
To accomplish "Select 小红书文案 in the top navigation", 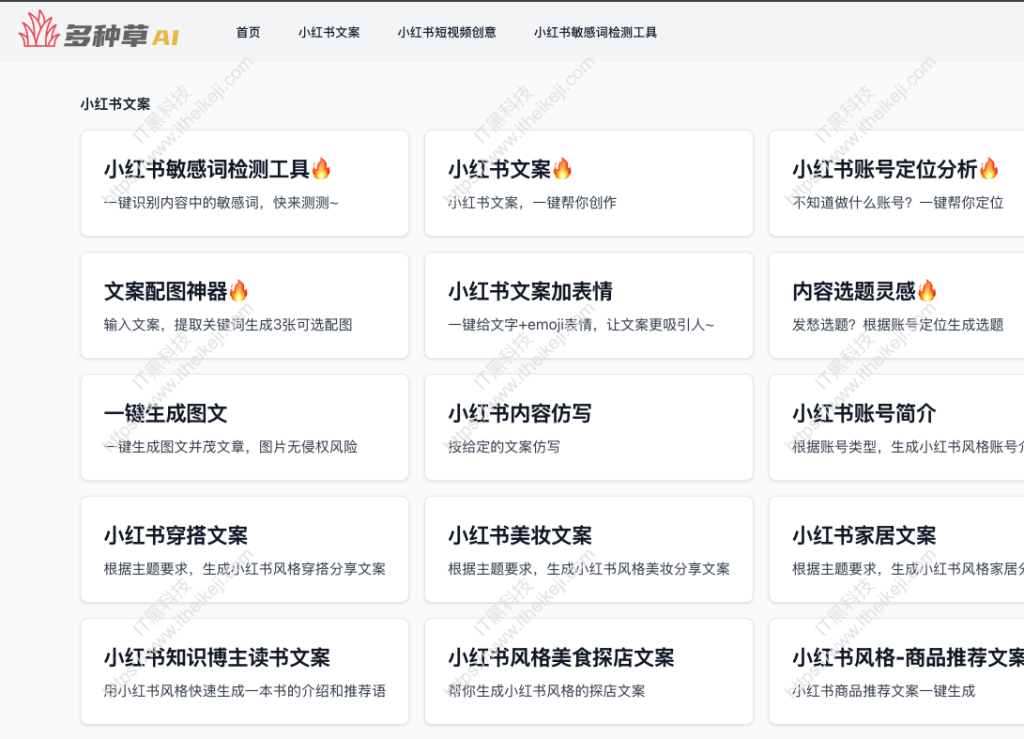I will tap(329, 32).
